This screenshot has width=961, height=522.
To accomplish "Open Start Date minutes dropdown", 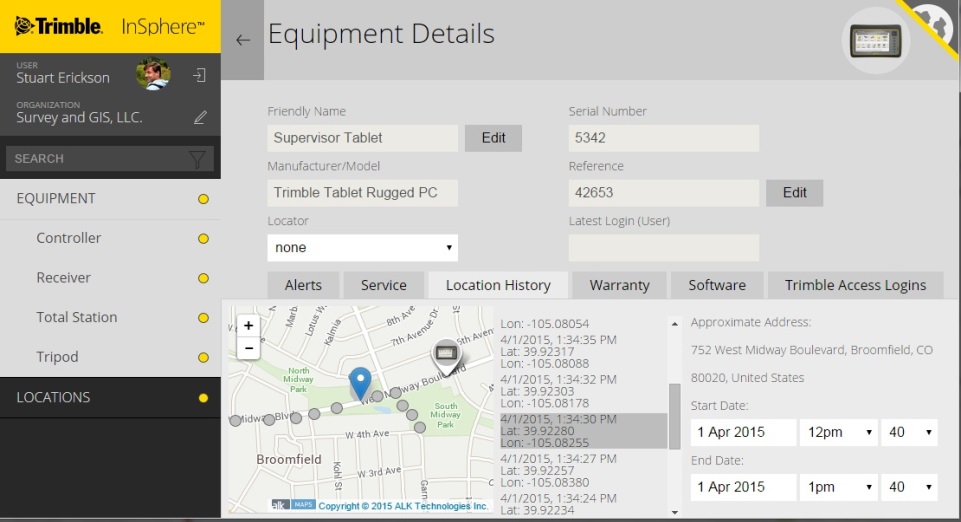I will pos(910,433).
